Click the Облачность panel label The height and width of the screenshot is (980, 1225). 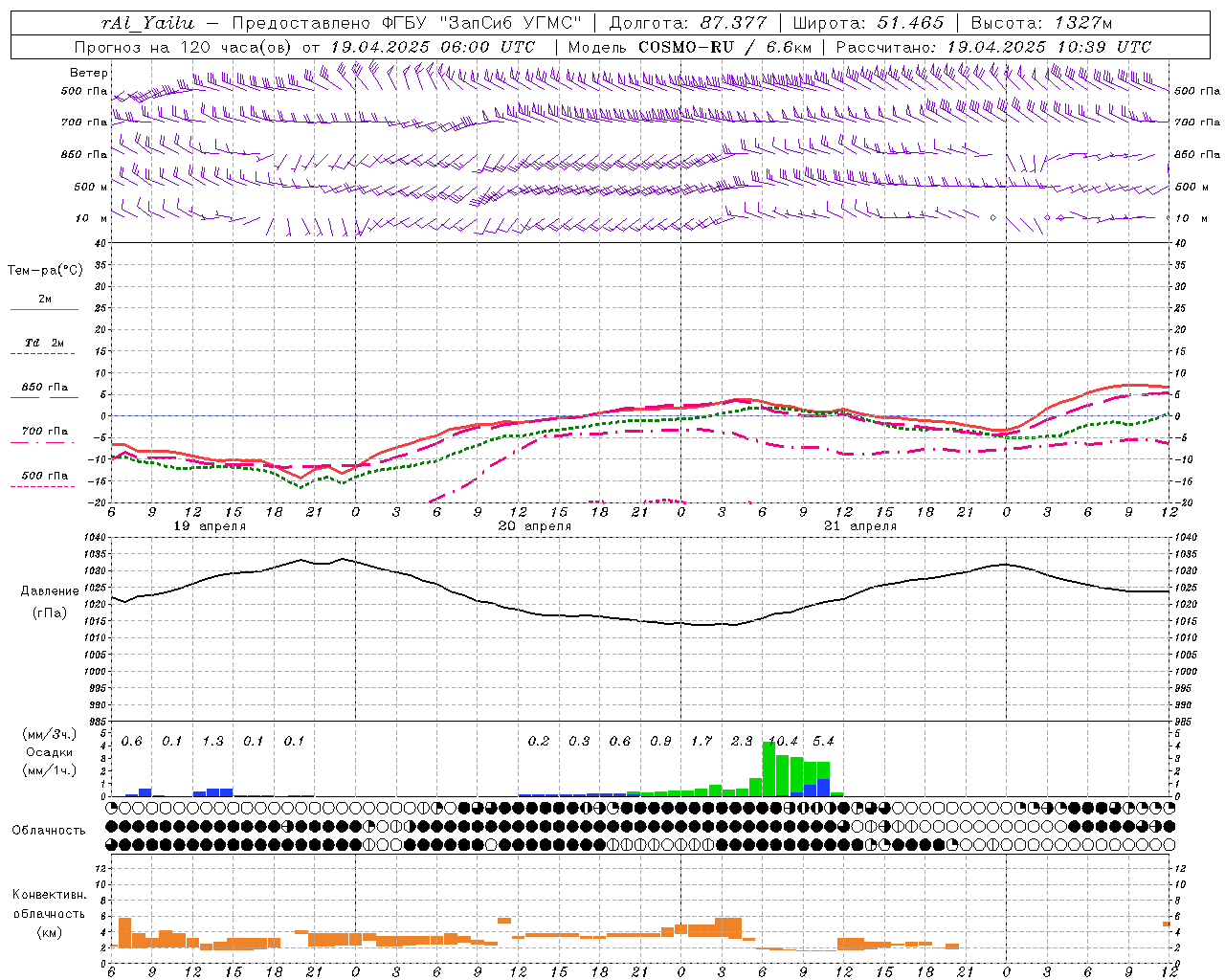[49, 831]
